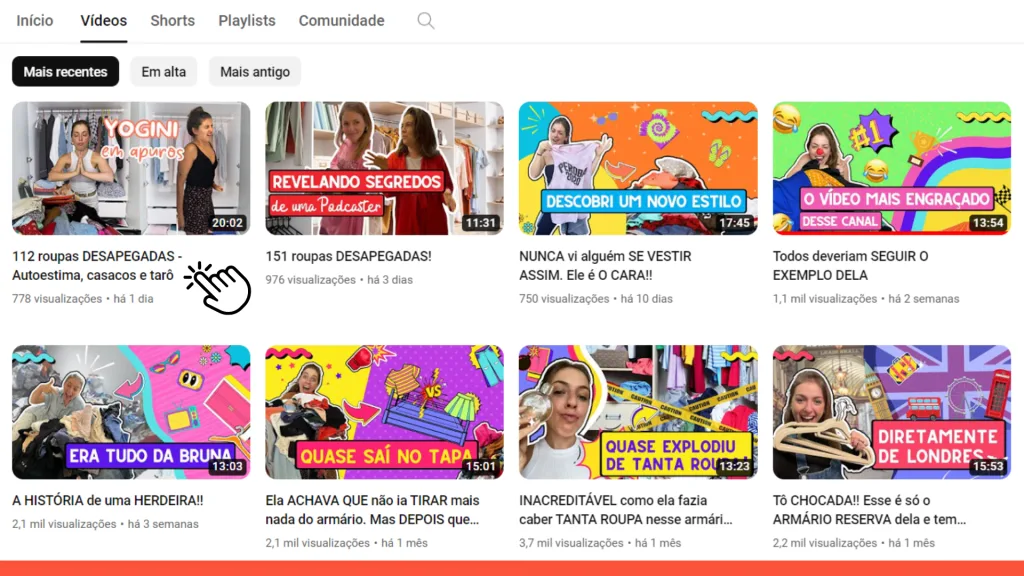Open title 'Todos deveriam SEGUIR O EXEMPLO DELA'
1024x576 pixels.
click(850, 265)
